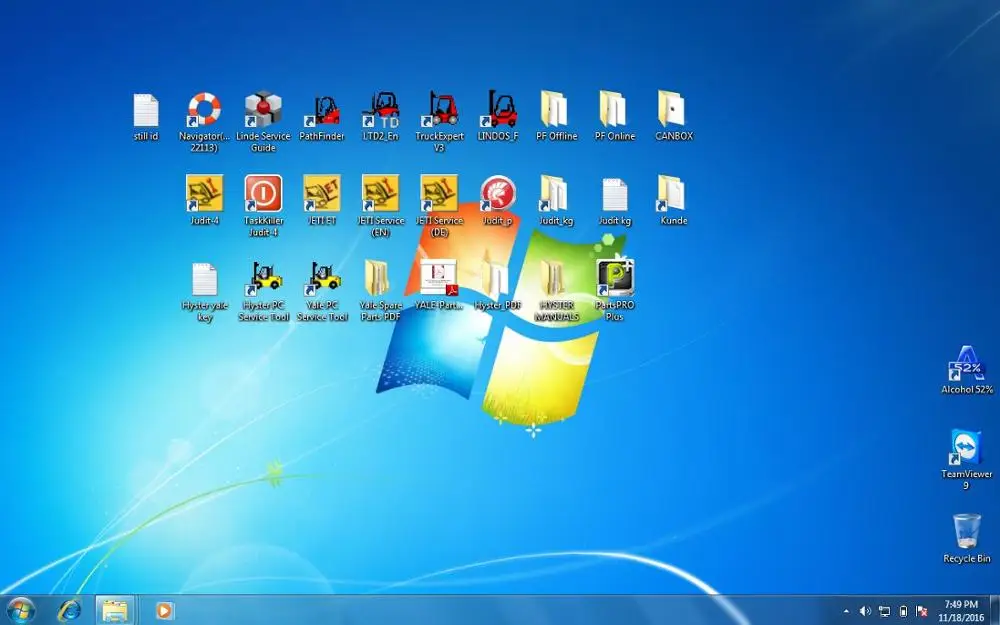Select the PathFinder forklift icon
Screen dimensions: 1000x625
point(321,110)
